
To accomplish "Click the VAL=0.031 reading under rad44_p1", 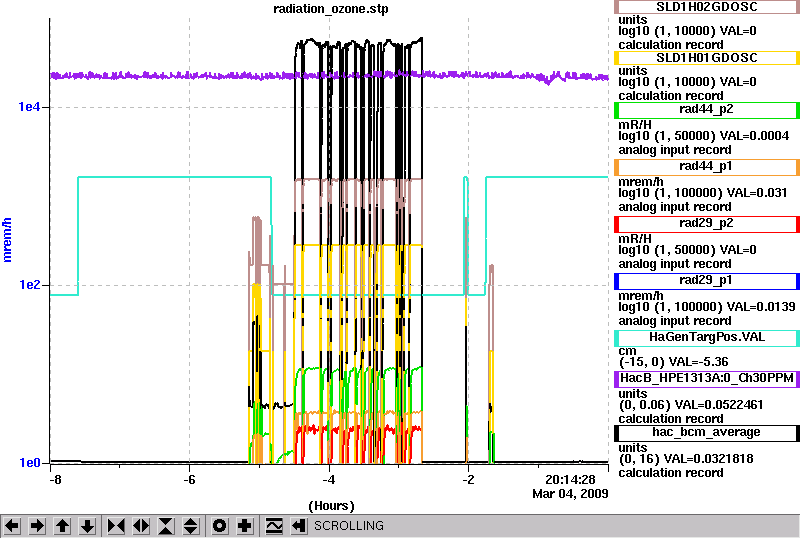I will coord(757,193).
